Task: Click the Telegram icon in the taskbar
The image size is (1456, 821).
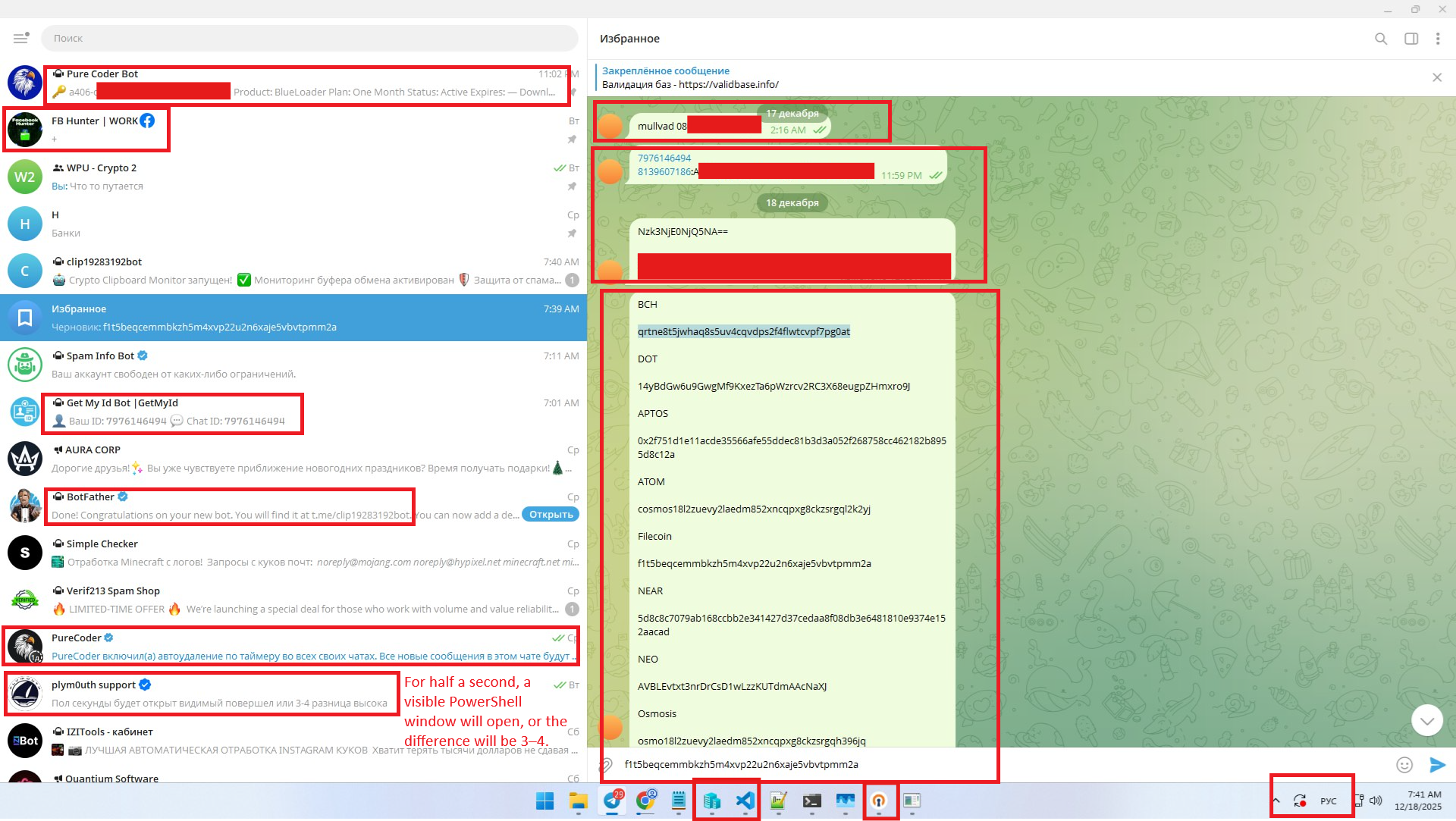Action: click(612, 801)
